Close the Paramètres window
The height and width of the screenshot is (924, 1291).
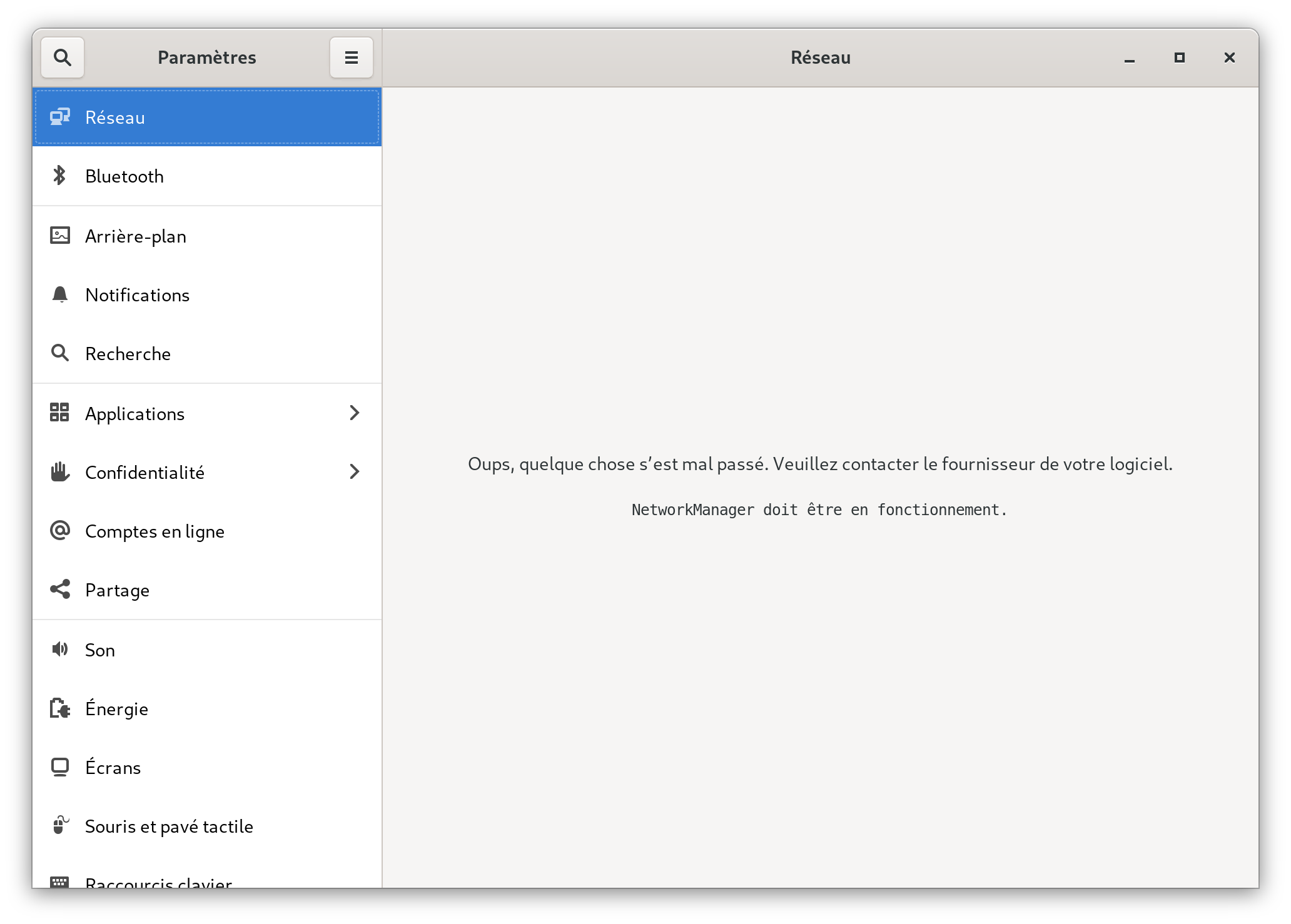pos(1230,58)
